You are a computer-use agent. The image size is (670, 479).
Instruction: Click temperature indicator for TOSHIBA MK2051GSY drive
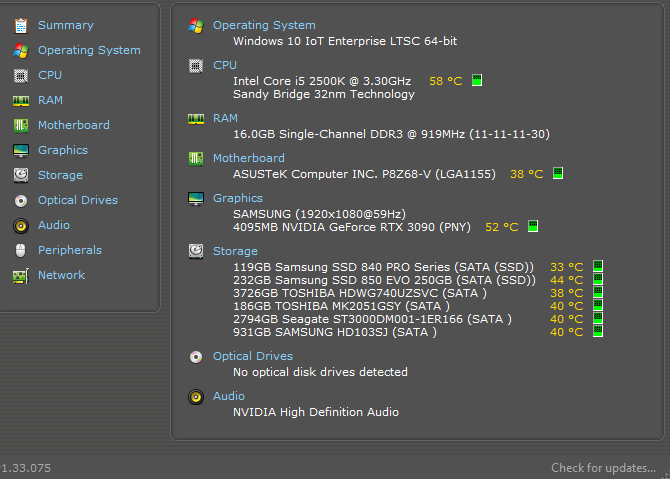(x=598, y=305)
